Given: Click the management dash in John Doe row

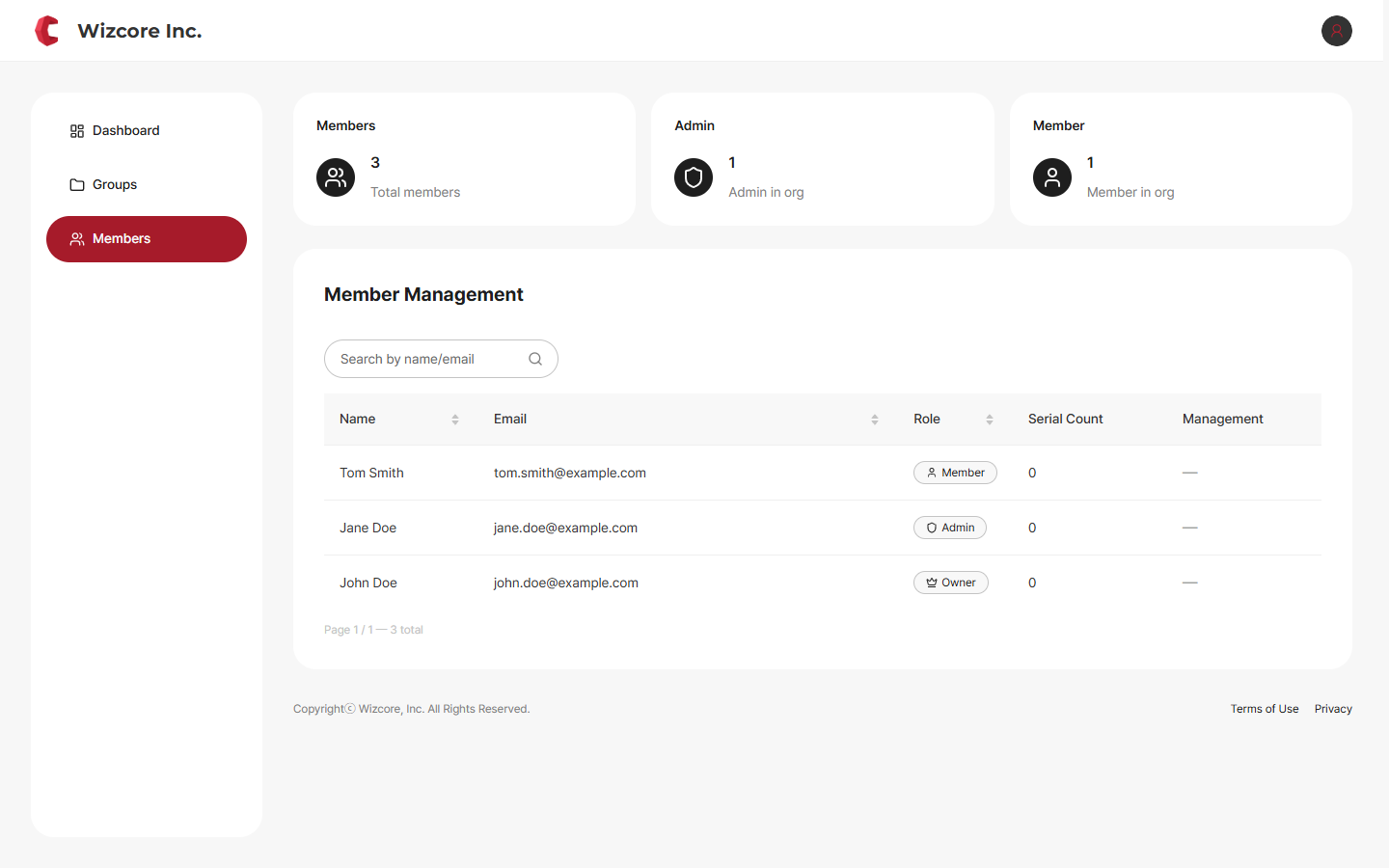Looking at the screenshot, I should click(x=1190, y=583).
